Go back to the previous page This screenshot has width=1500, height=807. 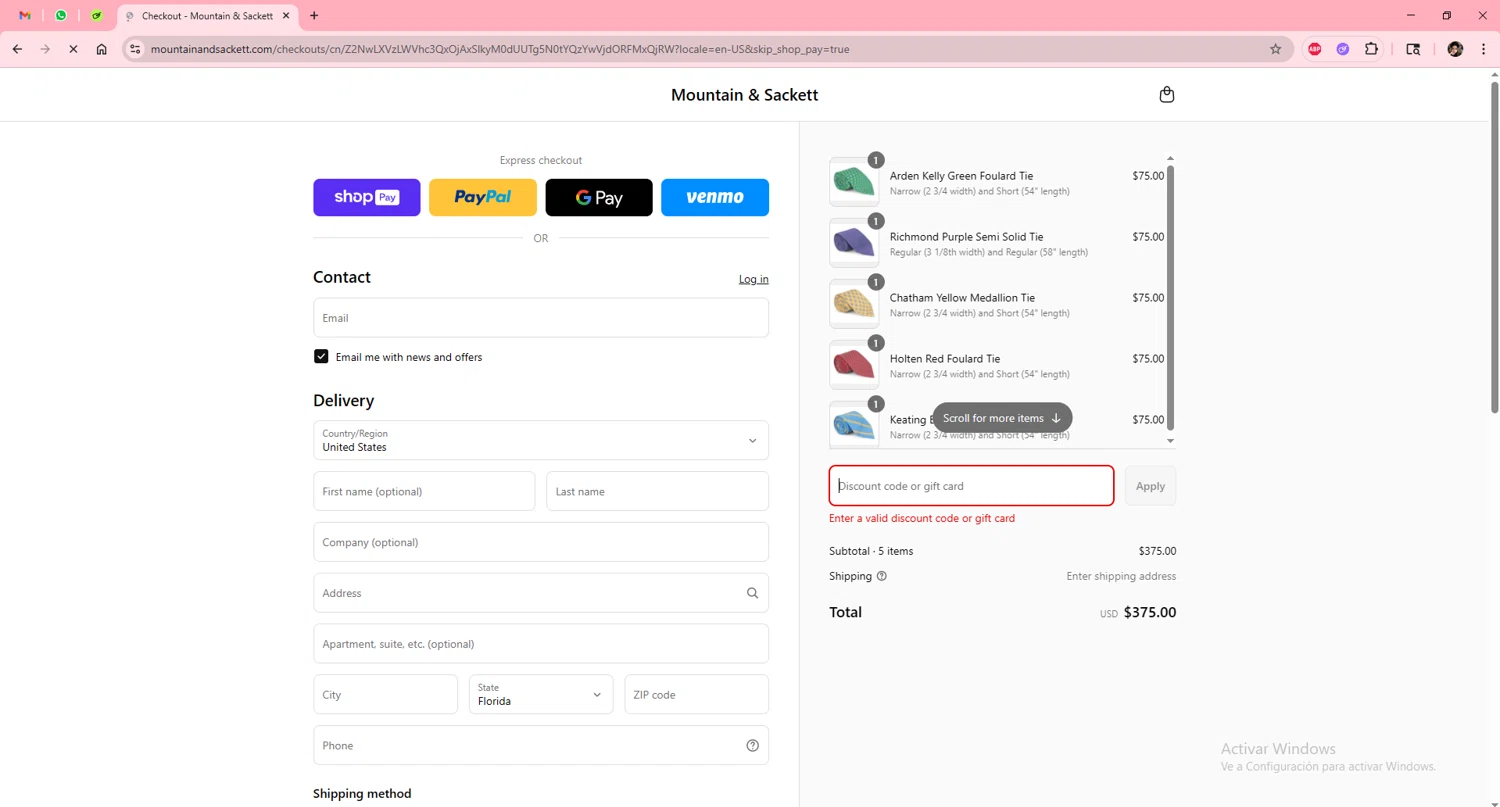tap(17, 49)
